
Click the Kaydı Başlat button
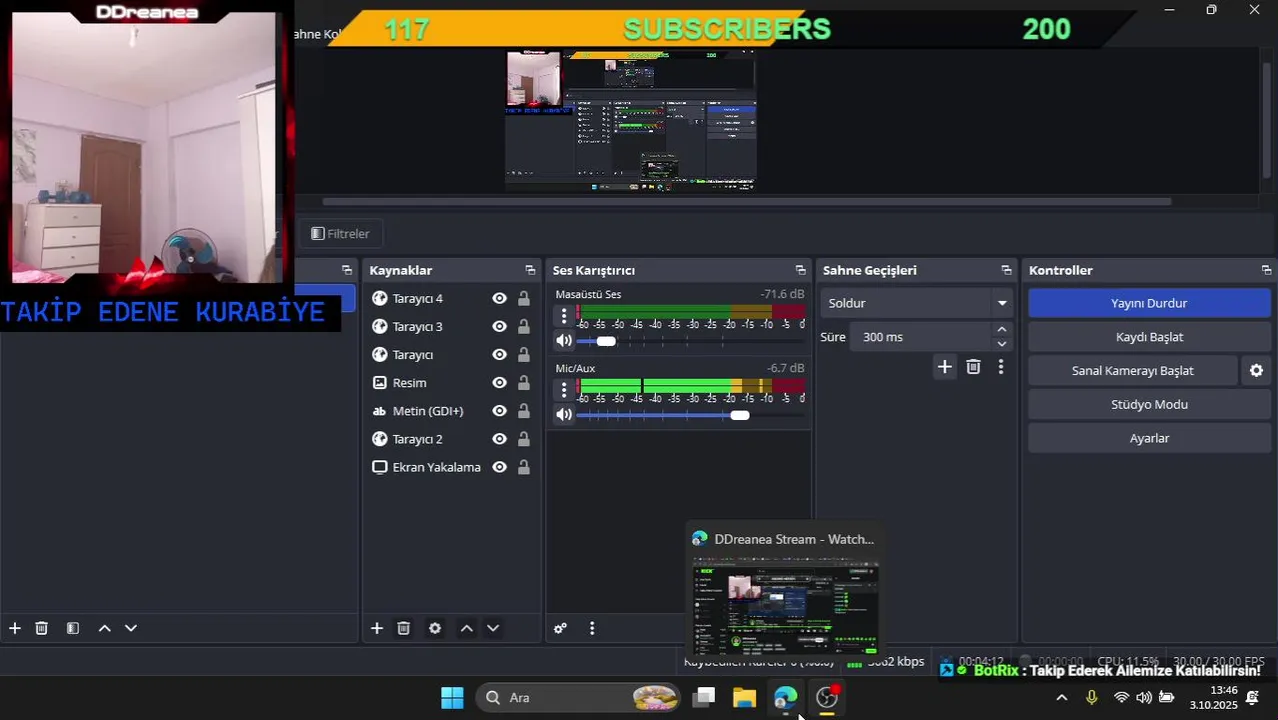click(1149, 337)
